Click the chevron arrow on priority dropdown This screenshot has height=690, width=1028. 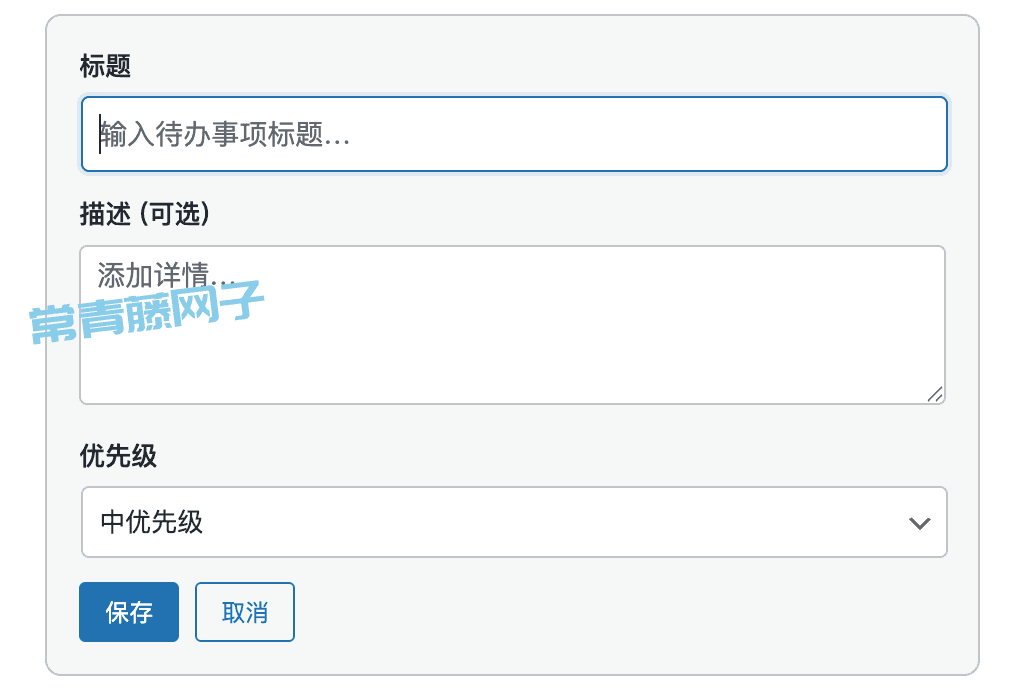pos(919,523)
